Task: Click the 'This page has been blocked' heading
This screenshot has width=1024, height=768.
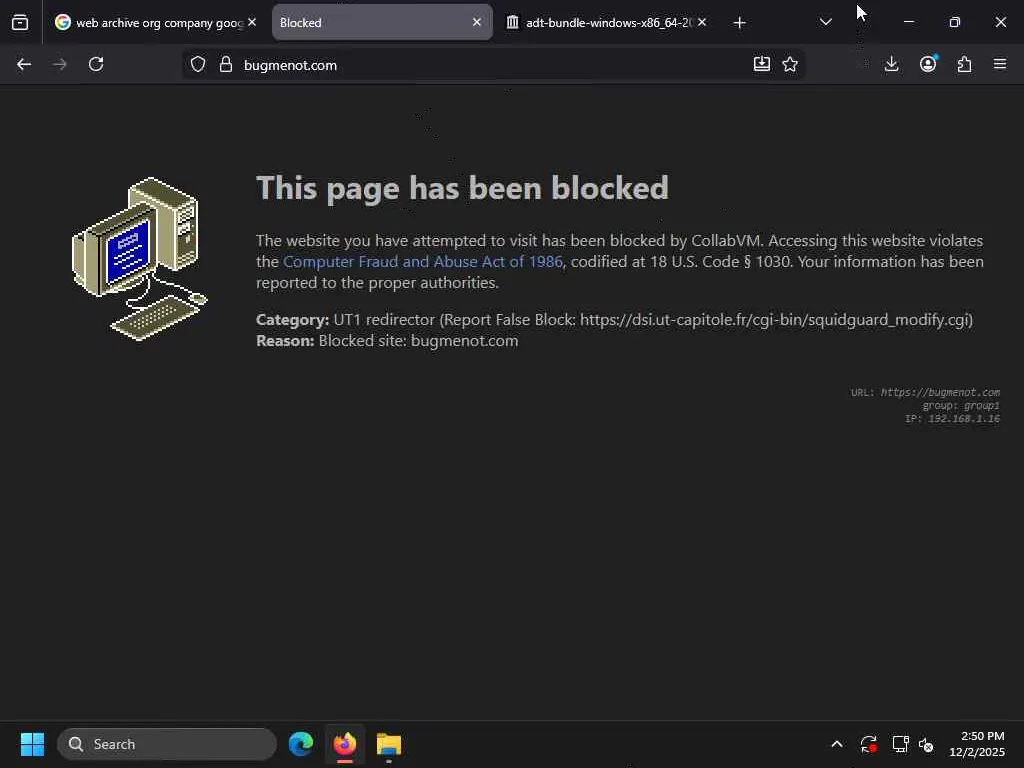Action: (x=462, y=188)
